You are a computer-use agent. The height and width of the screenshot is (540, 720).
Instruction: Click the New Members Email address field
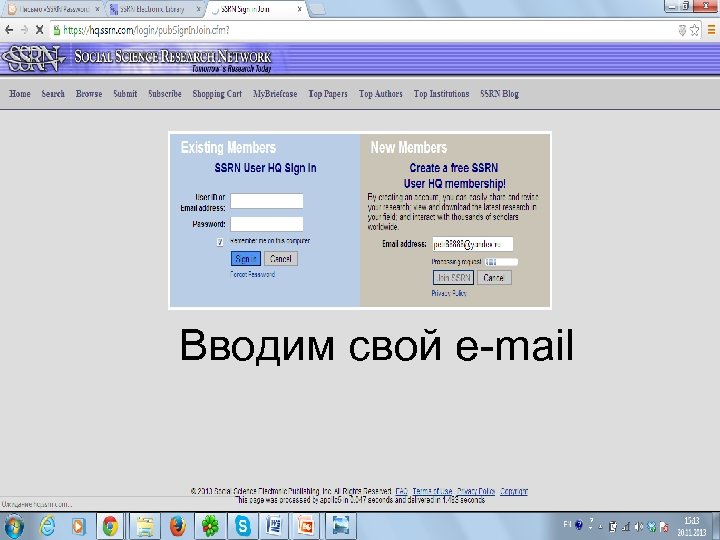(x=472, y=244)
